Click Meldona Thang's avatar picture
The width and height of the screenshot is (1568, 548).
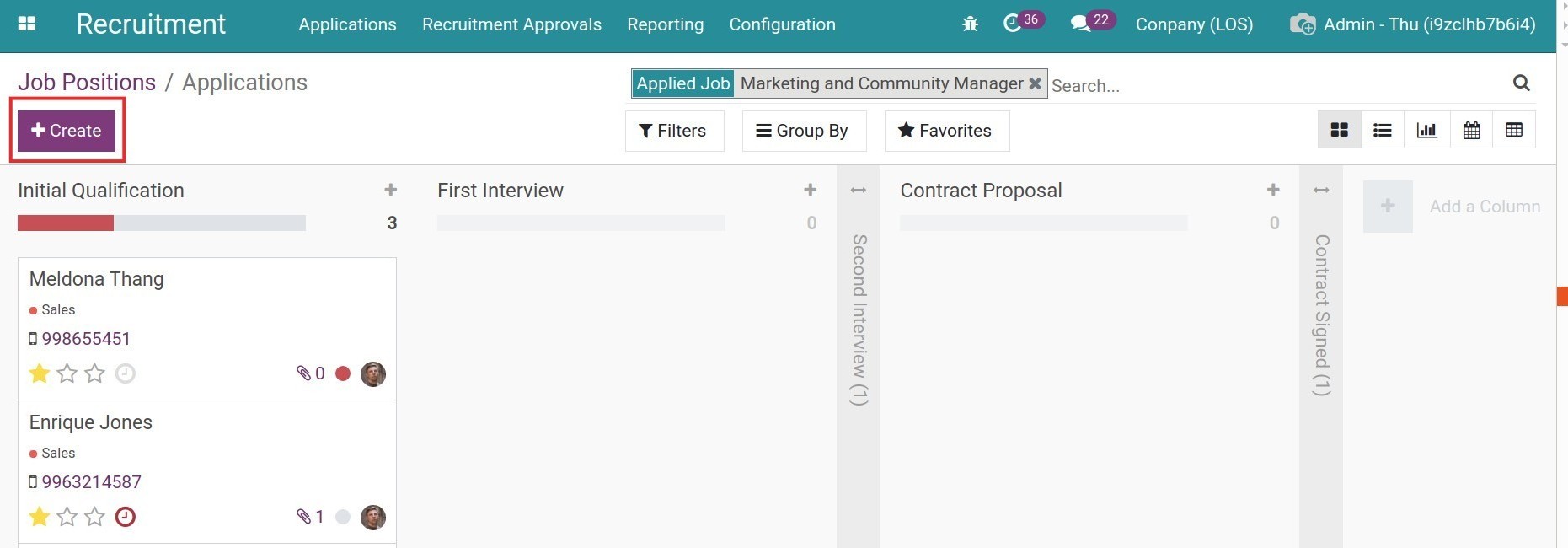[x=373, y=373]
